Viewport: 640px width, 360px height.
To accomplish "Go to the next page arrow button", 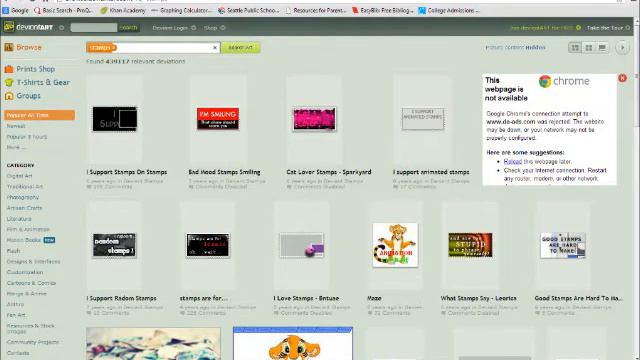I will [x=622, y=48].
